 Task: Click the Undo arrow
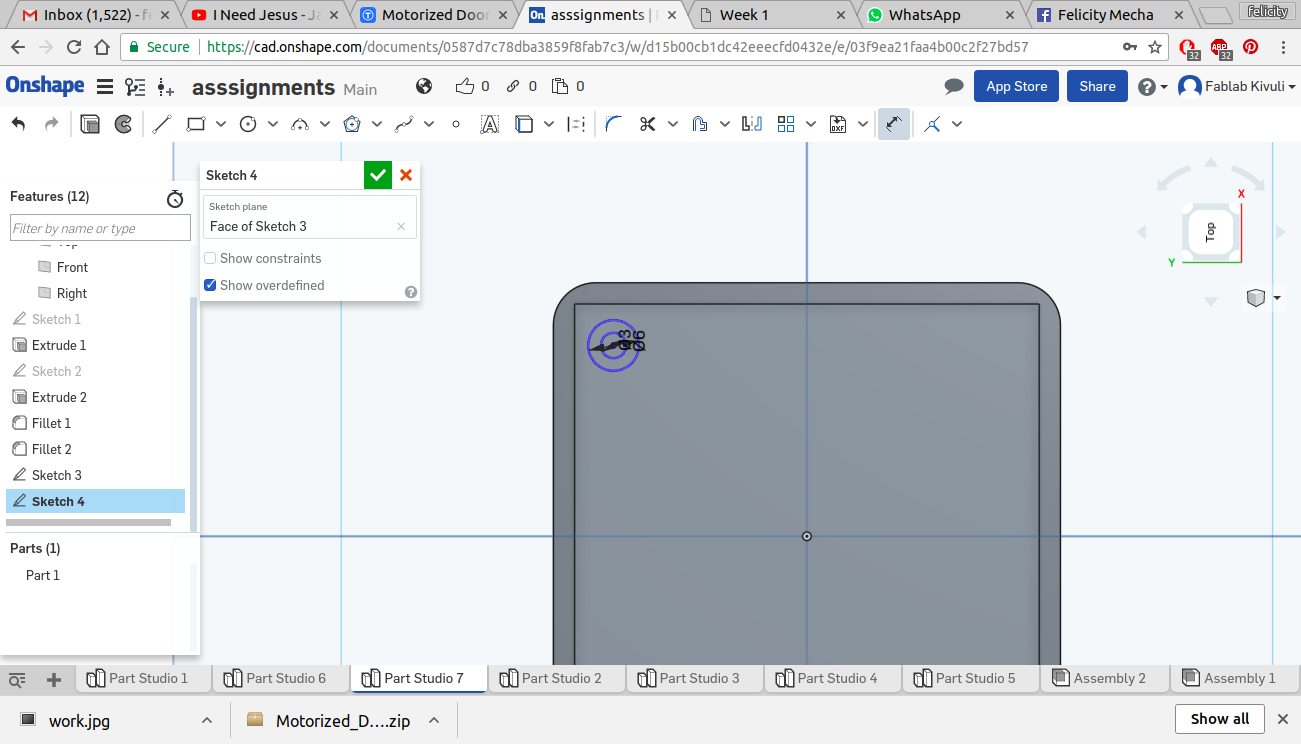[18, 124]
